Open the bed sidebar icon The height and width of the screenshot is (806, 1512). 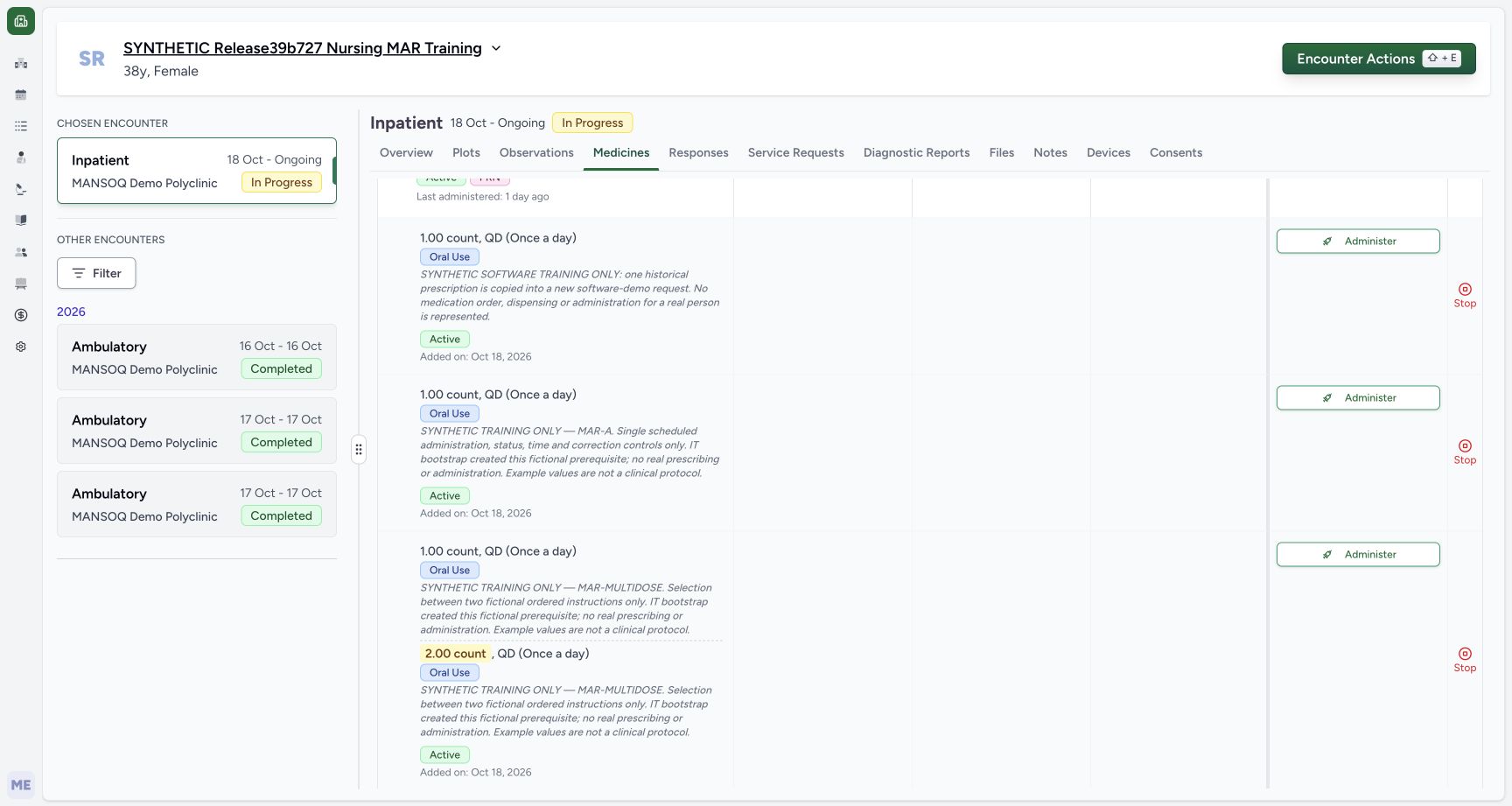[21, 284]
